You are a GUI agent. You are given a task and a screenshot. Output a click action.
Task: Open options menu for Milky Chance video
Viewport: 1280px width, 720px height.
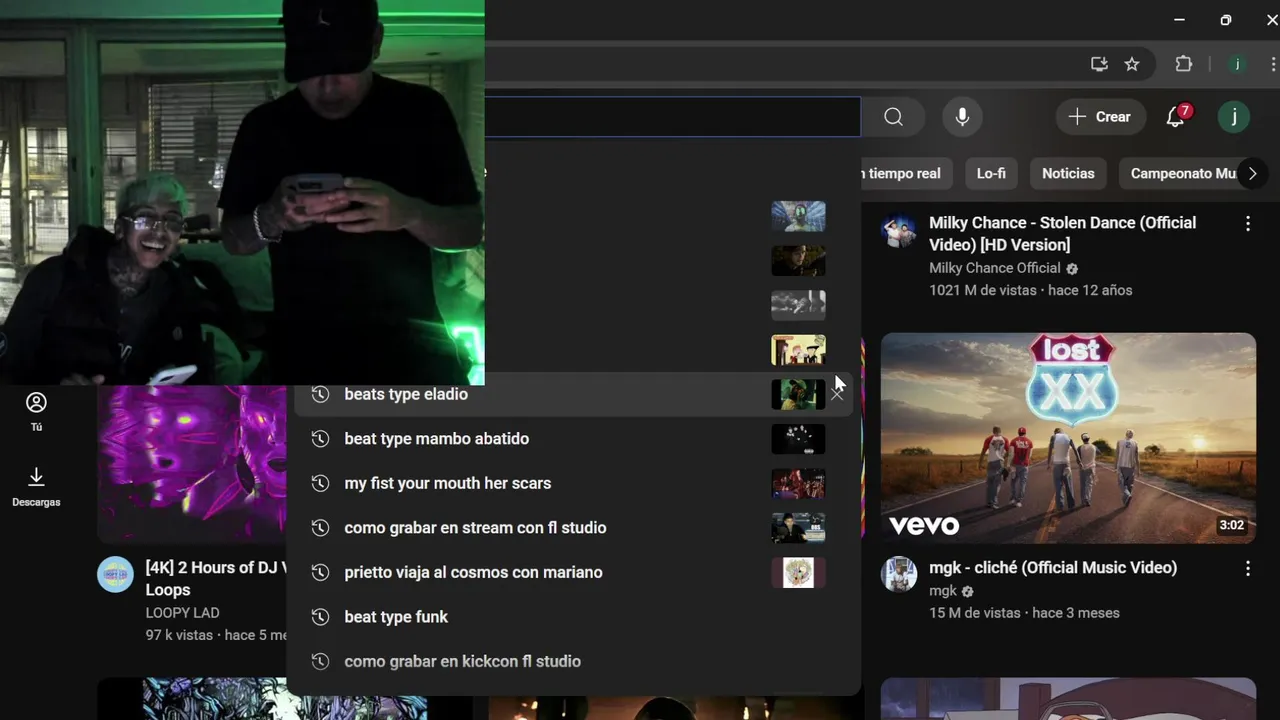tap(1247, 223)
